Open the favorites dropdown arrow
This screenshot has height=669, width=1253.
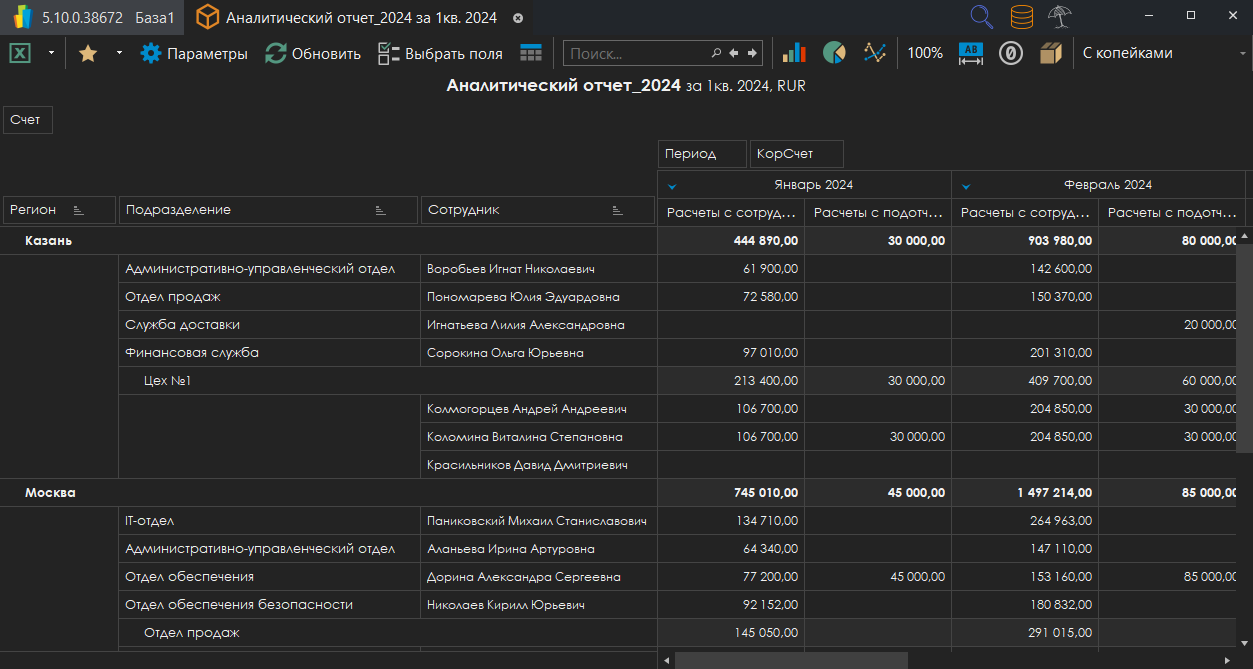point(119,53)
